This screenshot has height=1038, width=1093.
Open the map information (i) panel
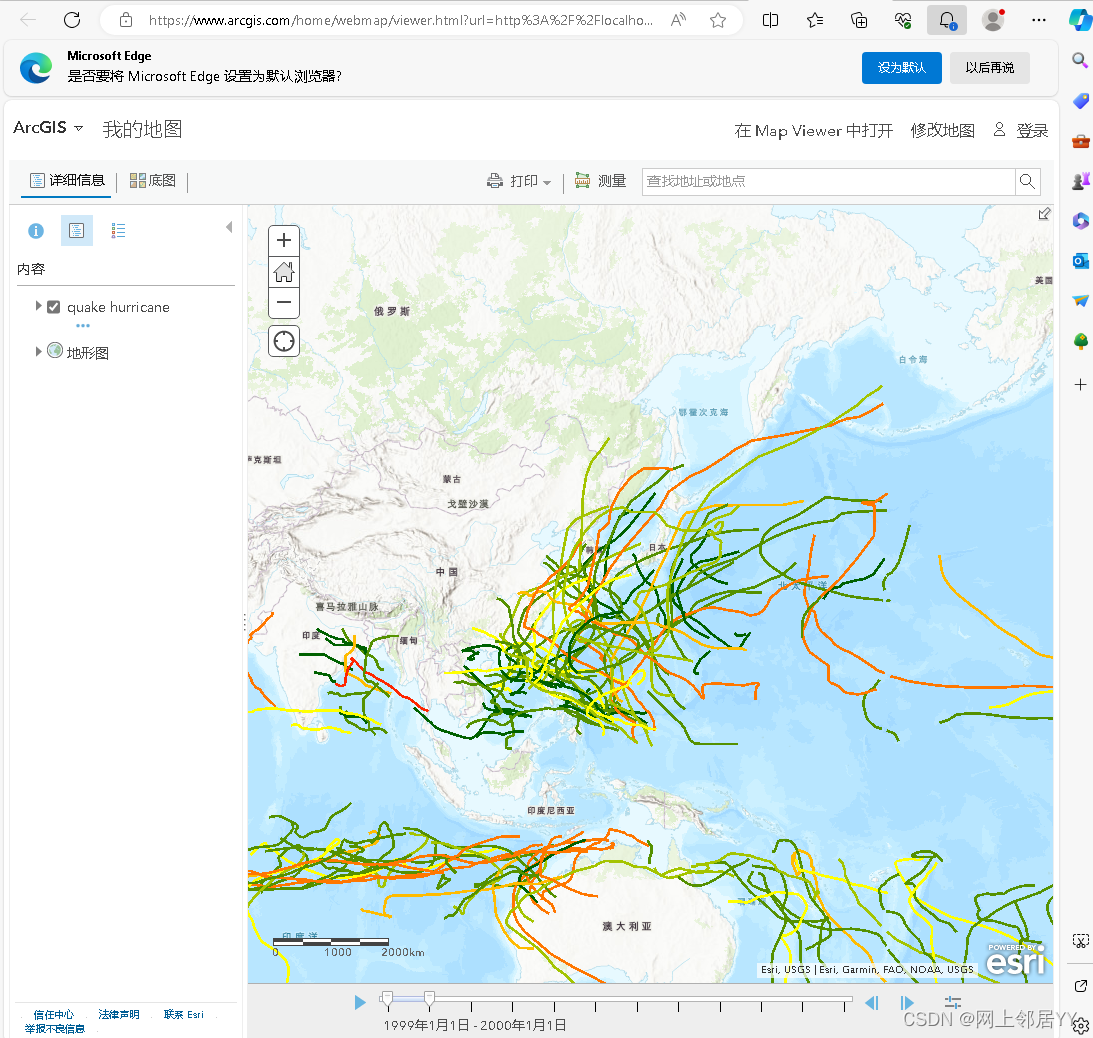pos(36,230)
